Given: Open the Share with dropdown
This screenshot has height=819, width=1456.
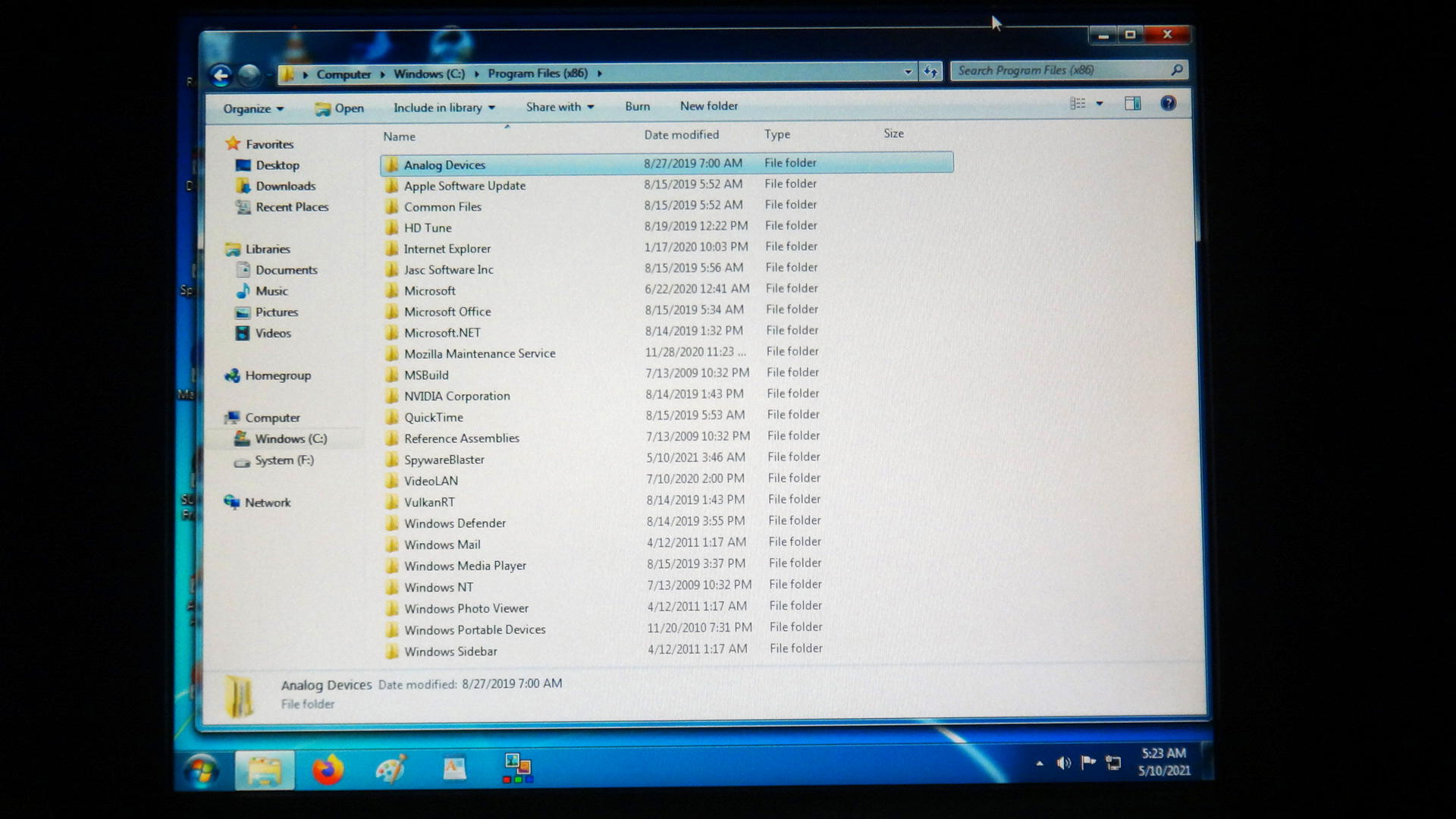Looking at the screenshot, I should [x=560, y=107].
